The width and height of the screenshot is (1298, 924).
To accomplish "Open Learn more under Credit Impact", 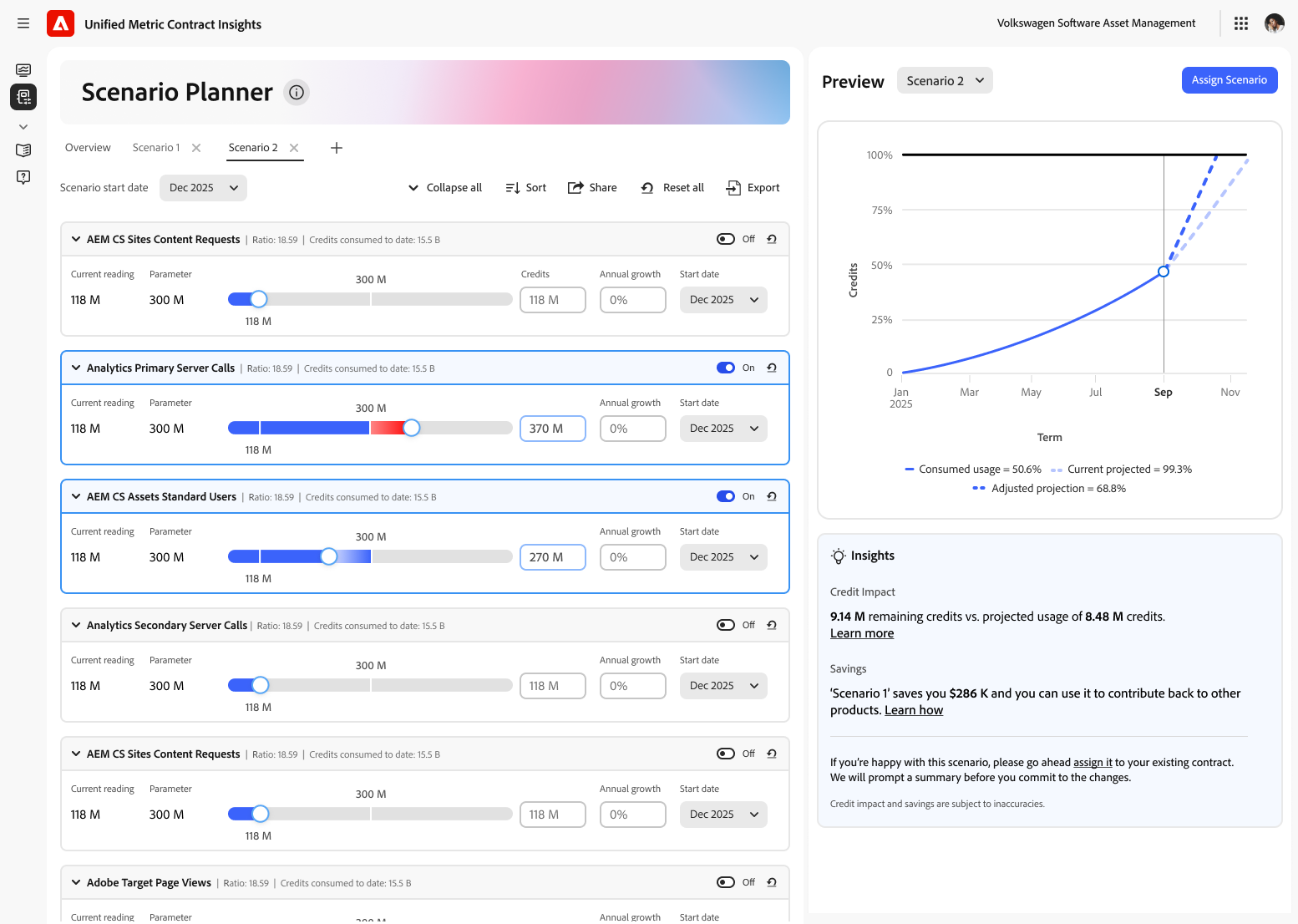I will click(x=862, y=633).
